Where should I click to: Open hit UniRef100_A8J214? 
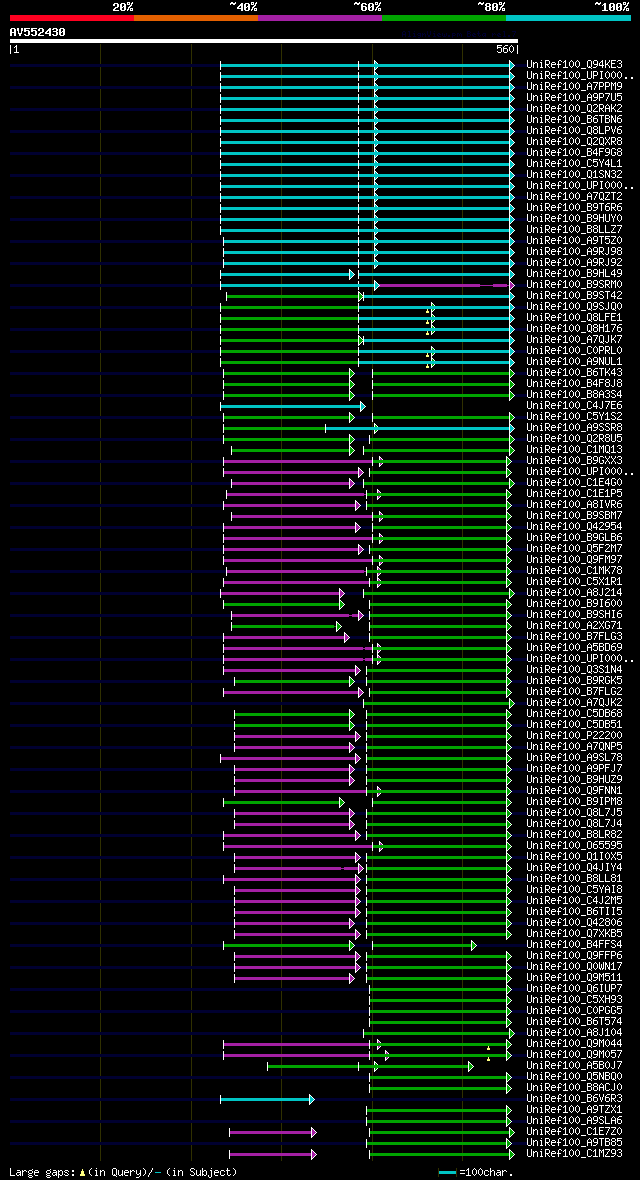coord(574,592)
